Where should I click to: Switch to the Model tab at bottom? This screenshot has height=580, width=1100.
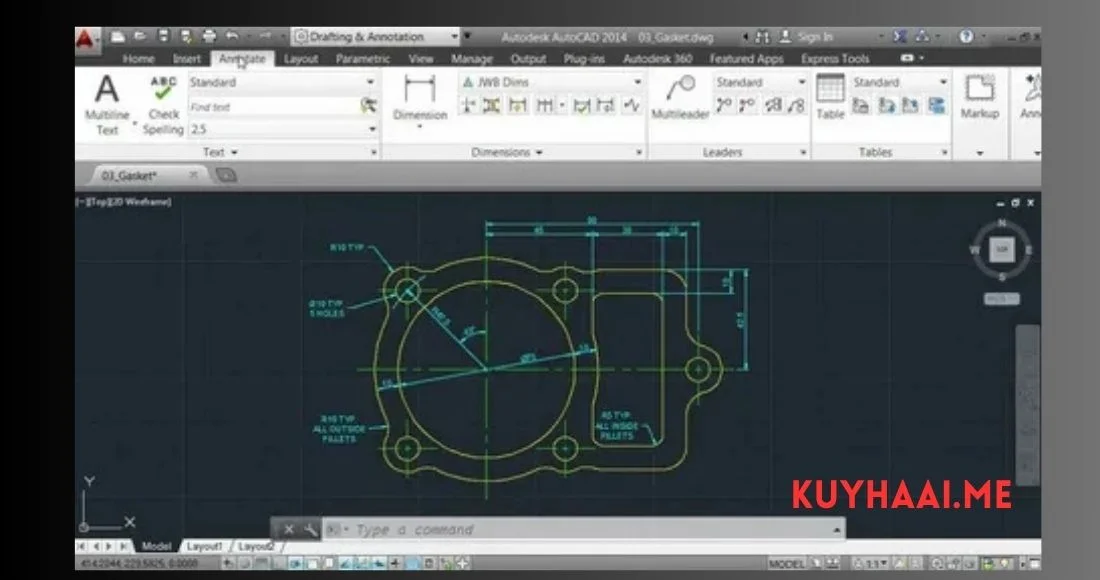(156, 546)
